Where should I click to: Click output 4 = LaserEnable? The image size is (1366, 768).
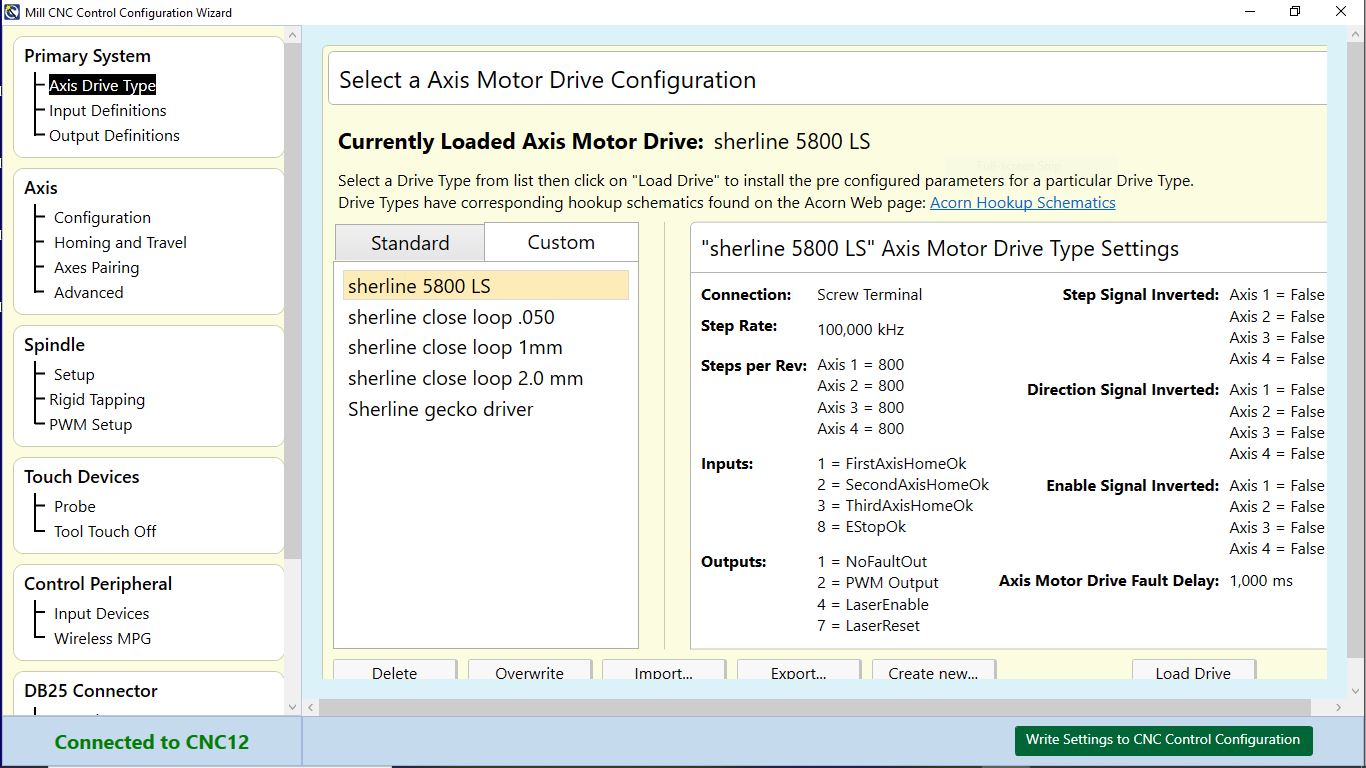873,605
